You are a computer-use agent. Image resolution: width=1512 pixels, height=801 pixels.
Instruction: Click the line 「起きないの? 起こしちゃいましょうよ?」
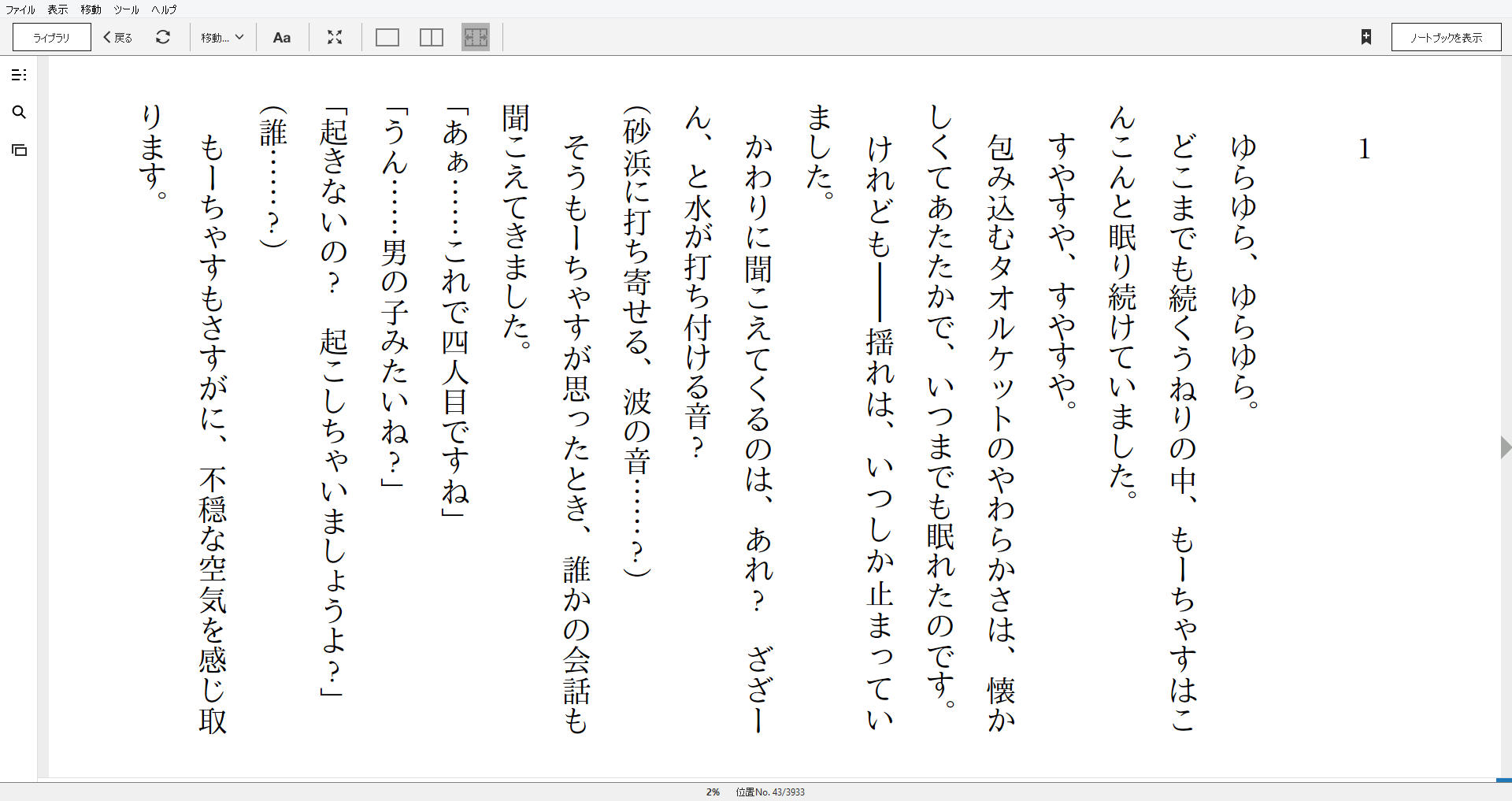[334, 402]
